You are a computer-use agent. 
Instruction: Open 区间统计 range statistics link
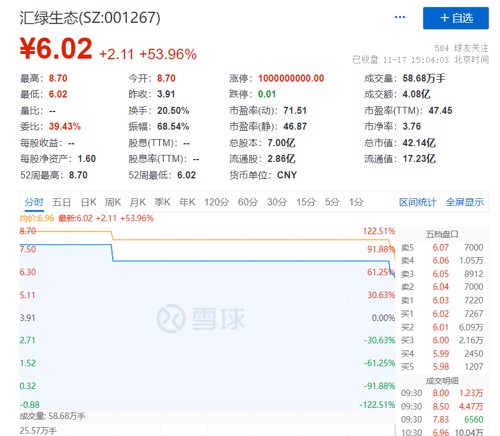pyautogui.click(x=417, y=202)
